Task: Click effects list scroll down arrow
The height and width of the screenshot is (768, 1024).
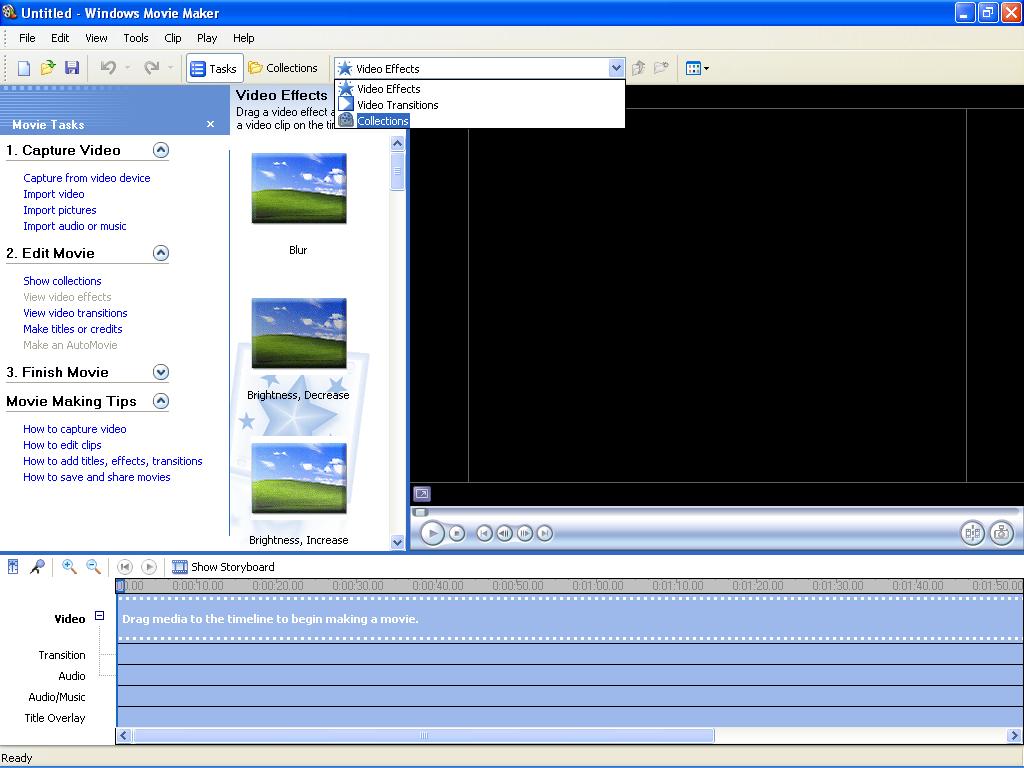Action: [397, 542]
